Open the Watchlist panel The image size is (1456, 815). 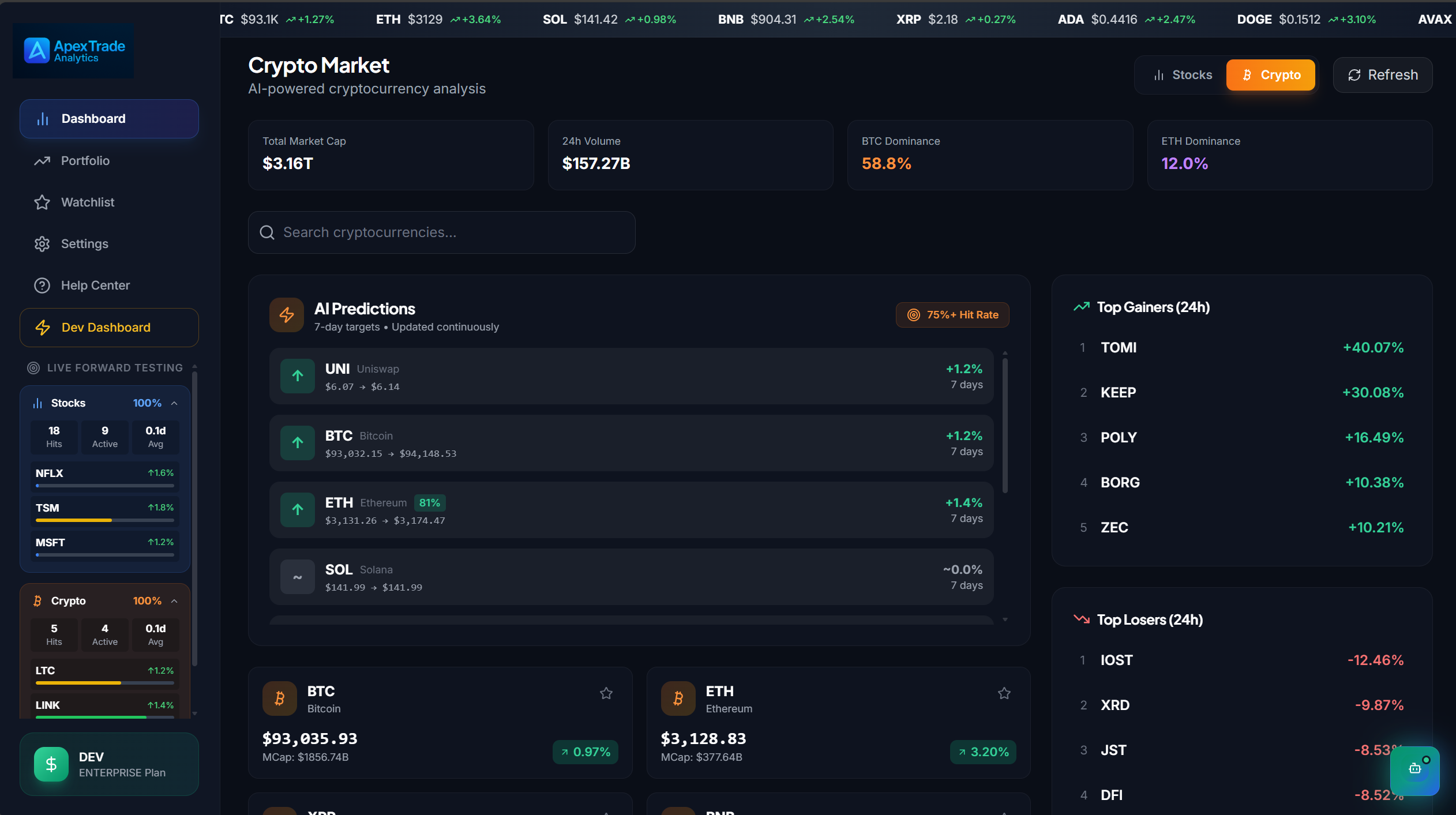(88, 202)
